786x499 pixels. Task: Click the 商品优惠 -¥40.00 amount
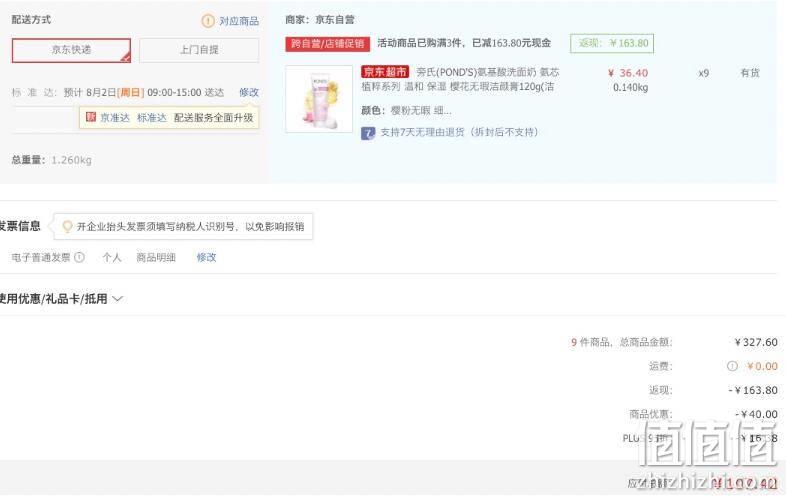pos(756,414)
